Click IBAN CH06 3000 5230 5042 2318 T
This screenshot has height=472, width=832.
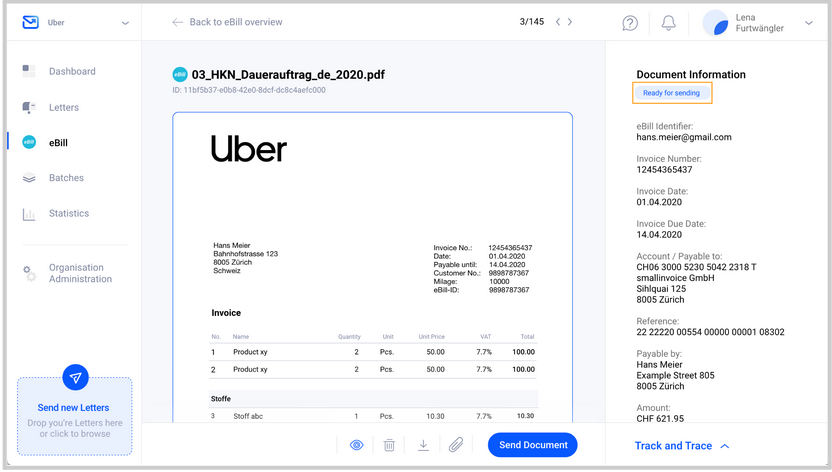click(696, 267)
